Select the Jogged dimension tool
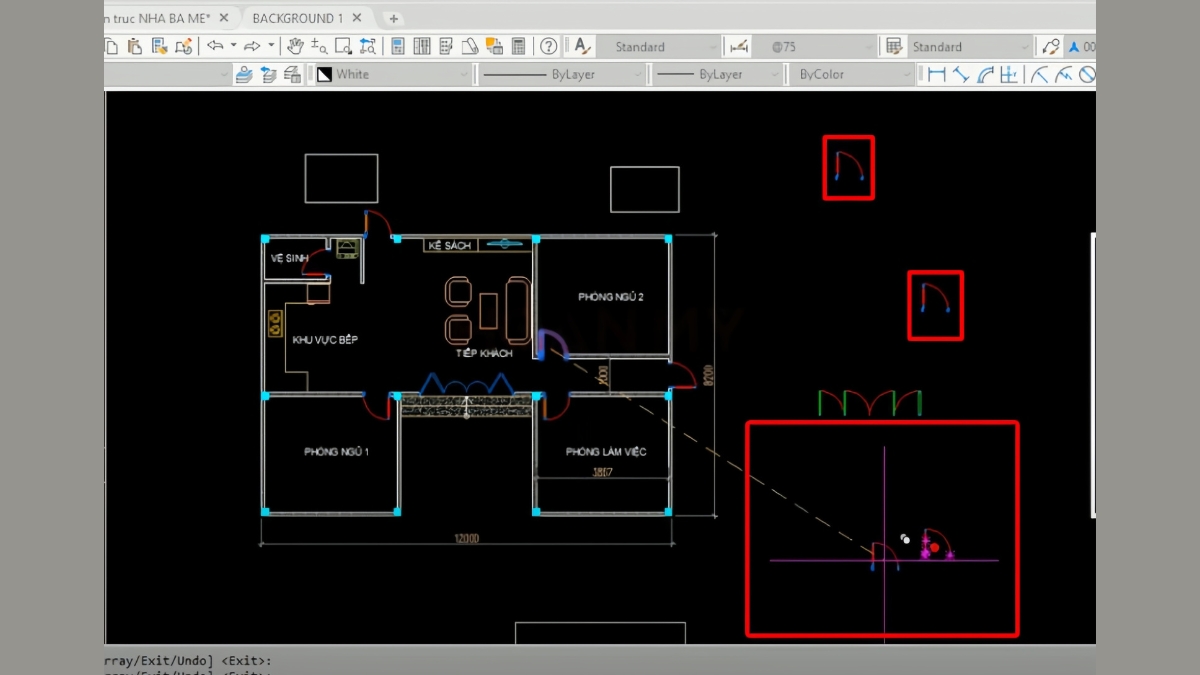Screen dimensions: 1200x675 pos(1064,74)
